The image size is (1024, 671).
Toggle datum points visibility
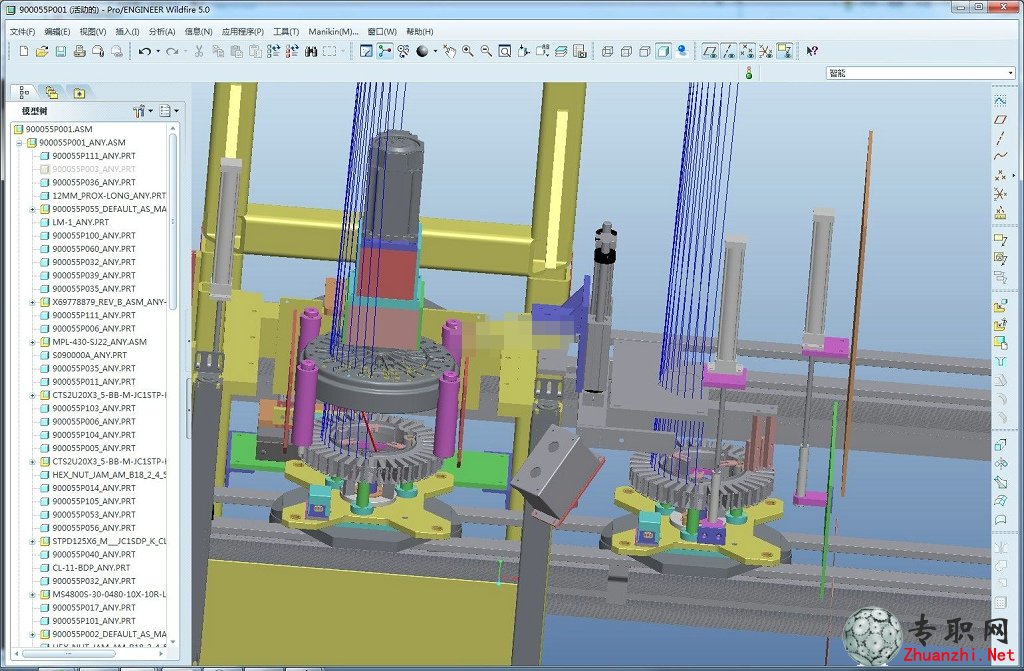tap(747, 51)
